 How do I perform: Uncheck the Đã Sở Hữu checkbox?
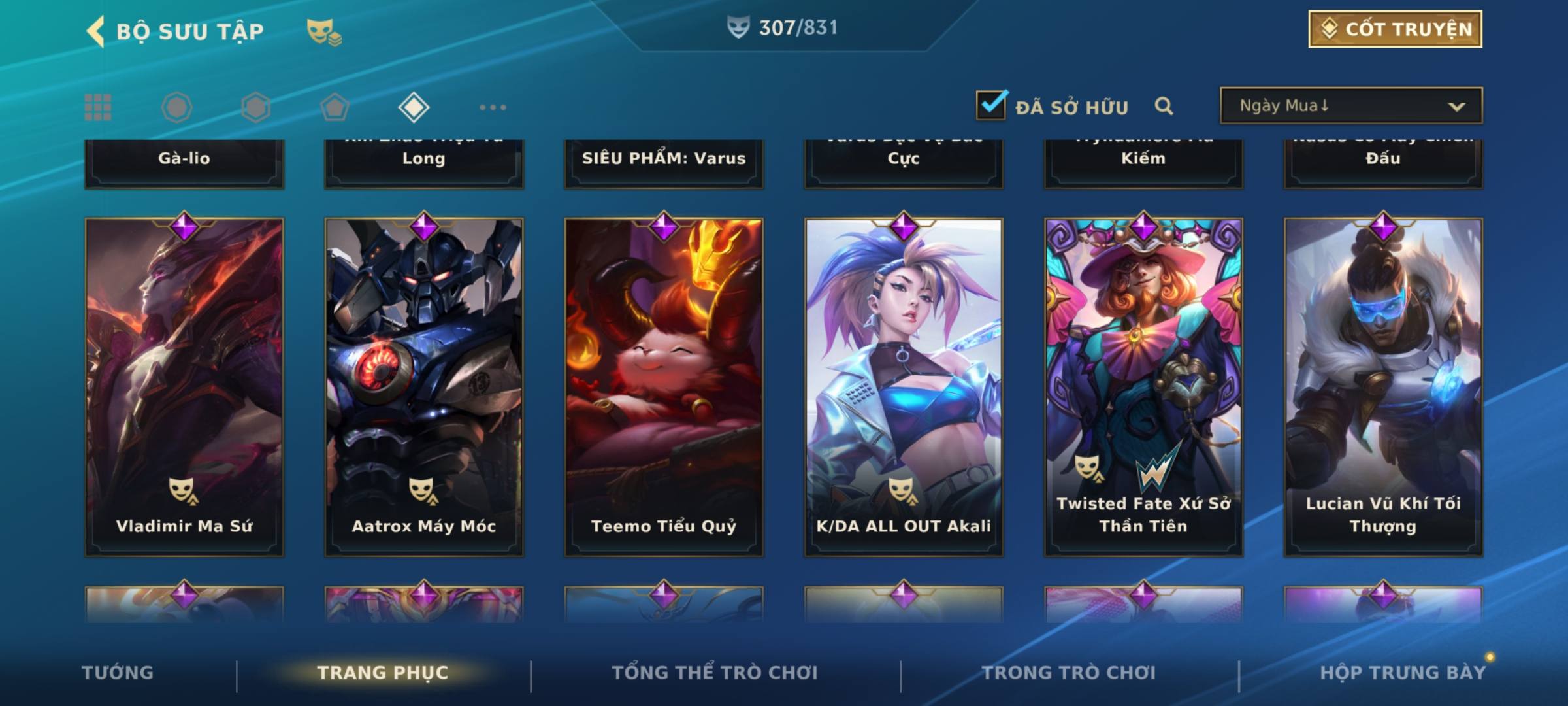[991, 105]
